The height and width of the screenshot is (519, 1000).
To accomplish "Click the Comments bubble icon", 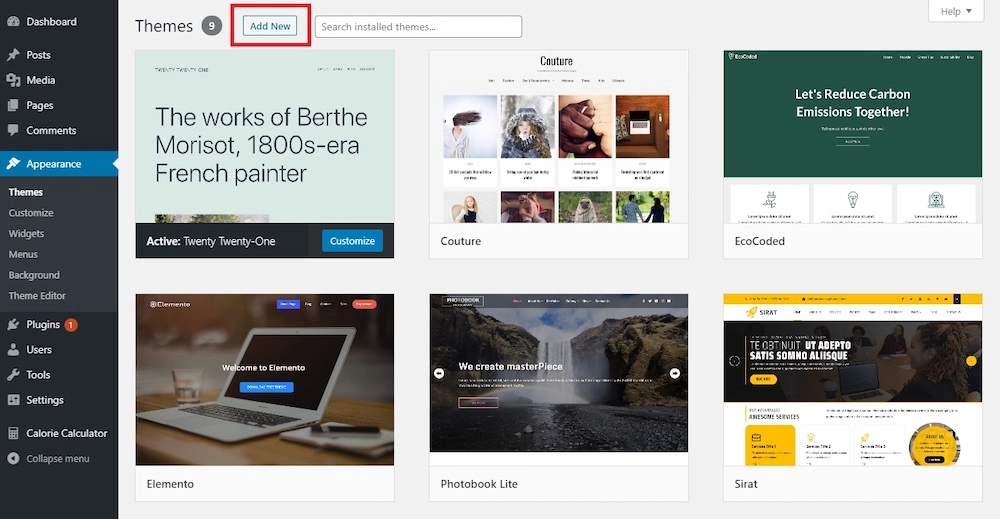I will pyautogui.click(x=13, y=130).
